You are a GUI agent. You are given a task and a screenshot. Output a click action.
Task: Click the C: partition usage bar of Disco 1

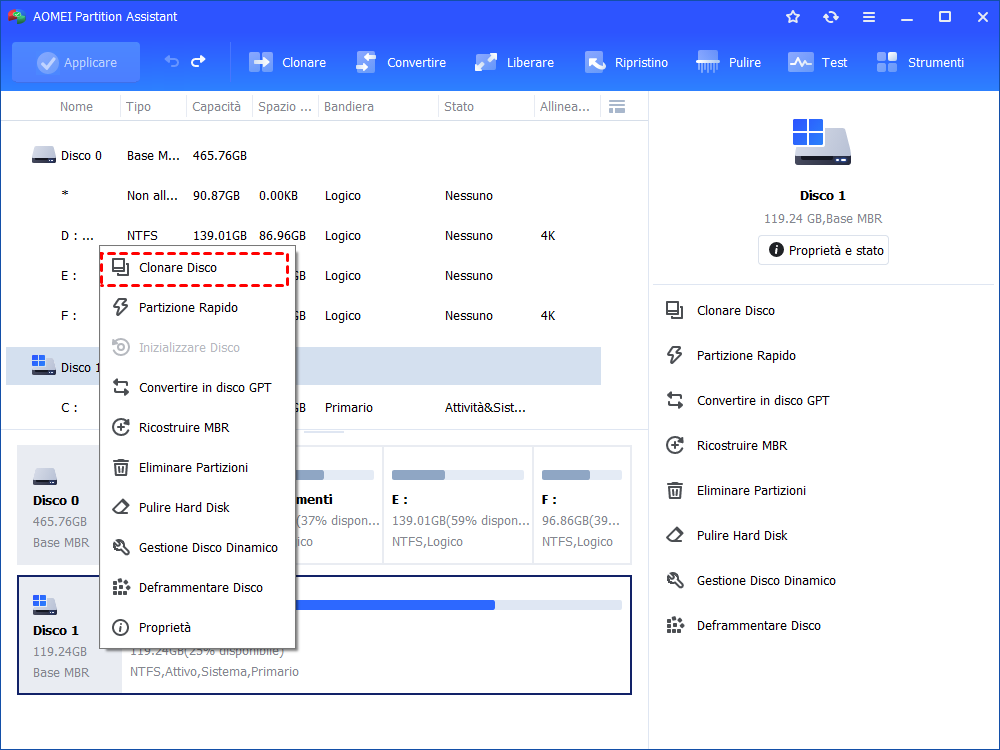(458, 605)
